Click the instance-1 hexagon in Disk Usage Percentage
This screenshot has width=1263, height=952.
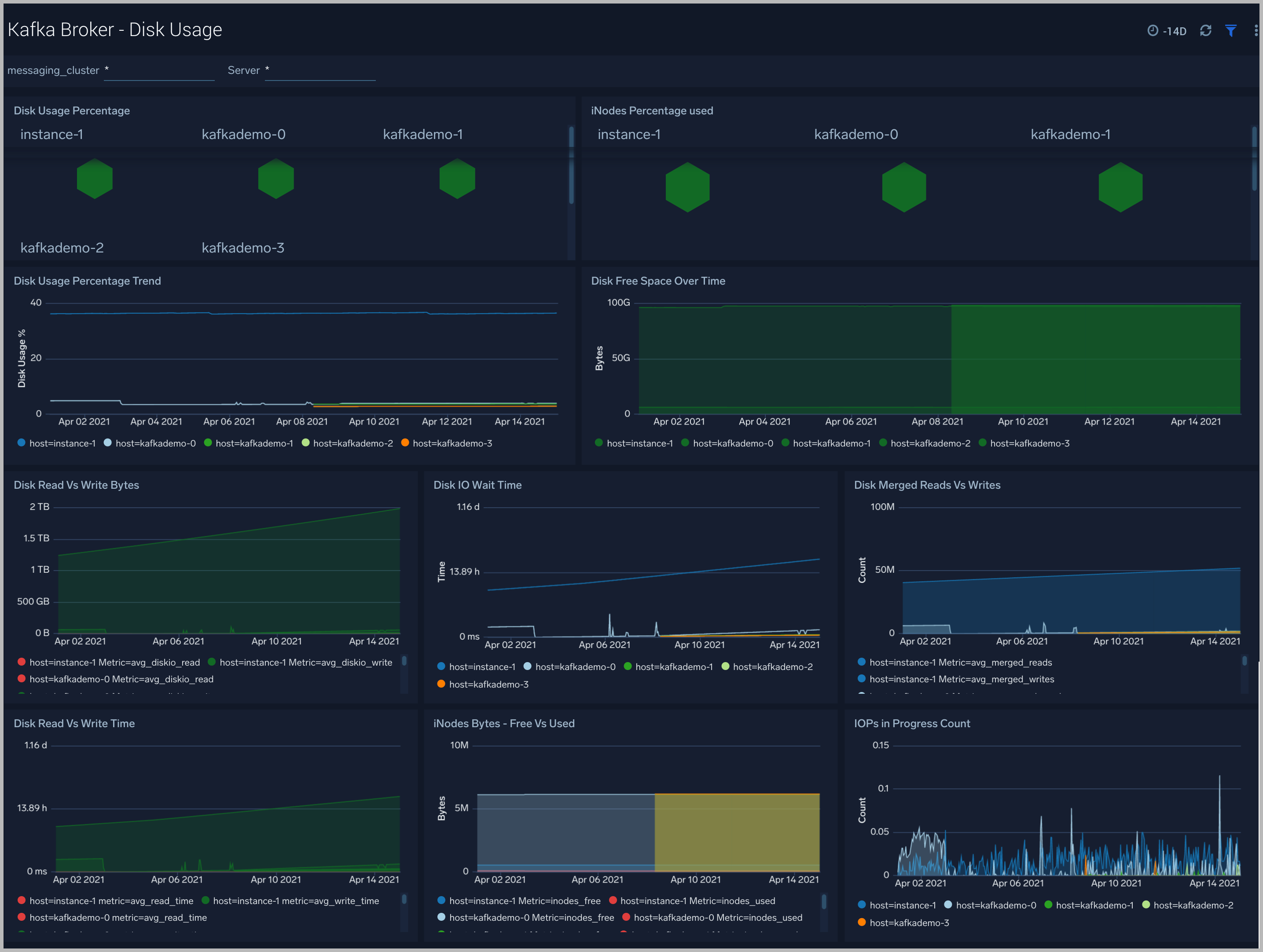click(94, 179)
